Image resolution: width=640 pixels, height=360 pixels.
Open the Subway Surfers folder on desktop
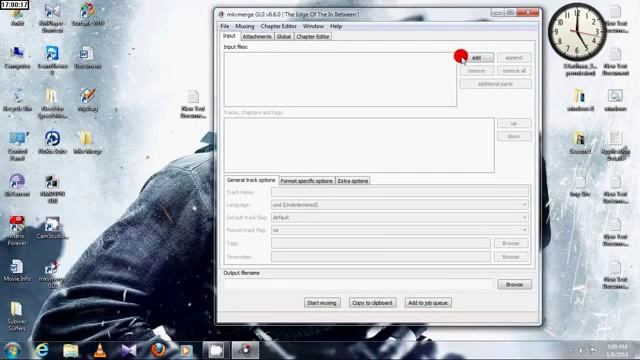[x=17, y=316]
